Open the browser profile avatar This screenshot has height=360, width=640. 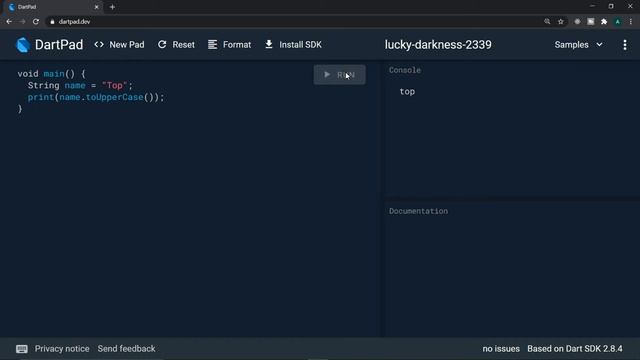[x=618, y=22]
